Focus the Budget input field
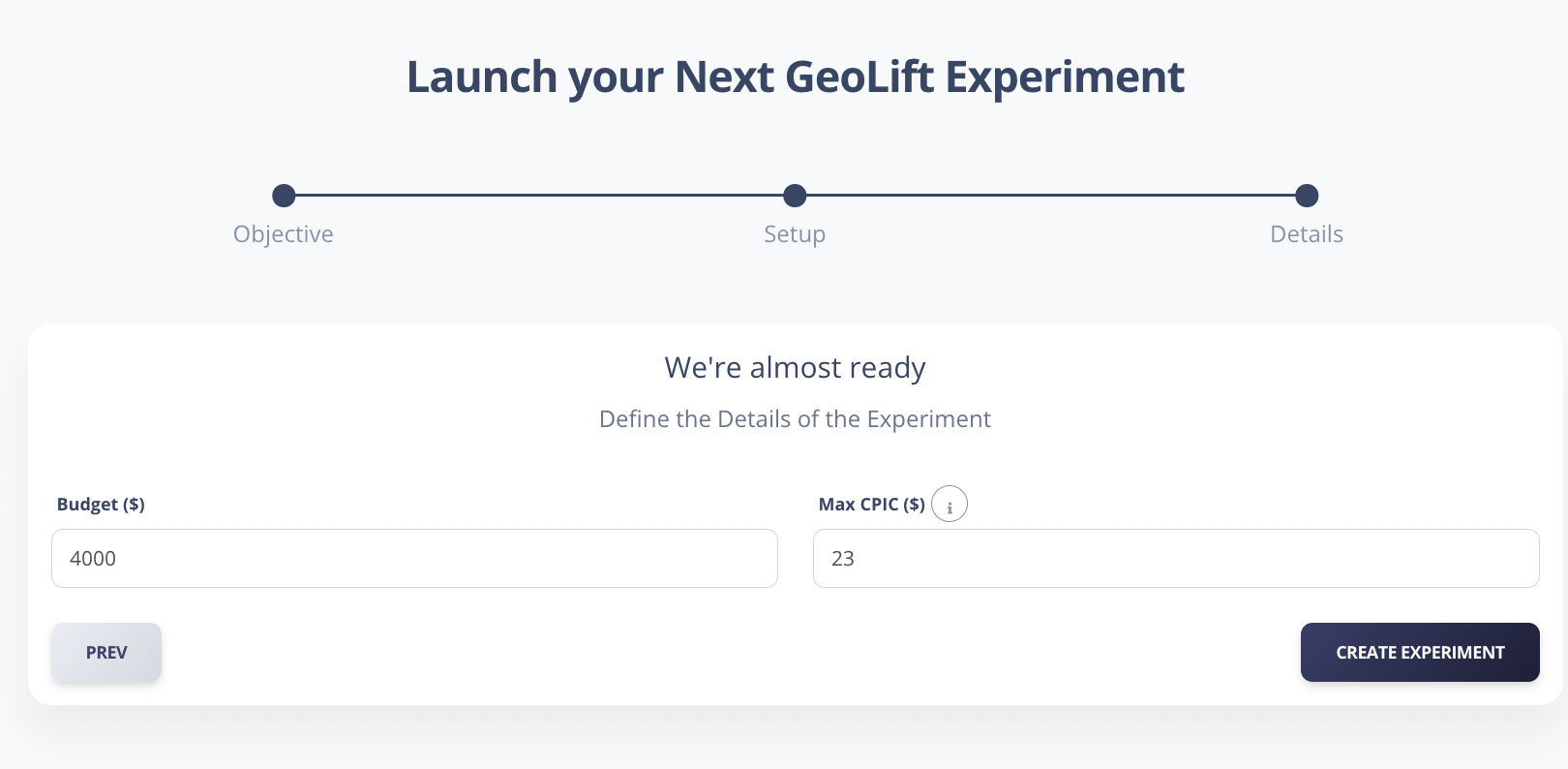Image resolution: width=1568 pixels, height=769 pixels. [x=414, y=559]
